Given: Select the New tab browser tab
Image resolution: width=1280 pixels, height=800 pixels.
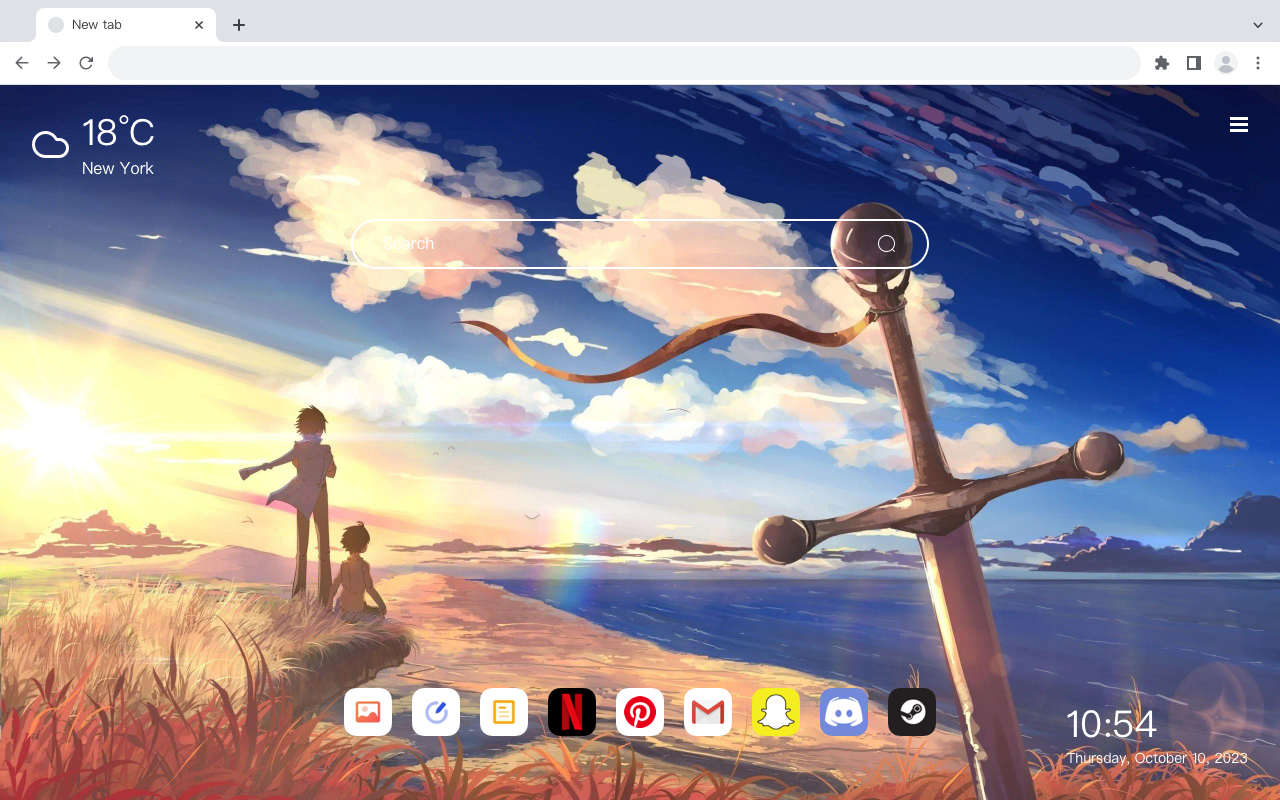Looking at the screenshot, I should pos(126,25).
